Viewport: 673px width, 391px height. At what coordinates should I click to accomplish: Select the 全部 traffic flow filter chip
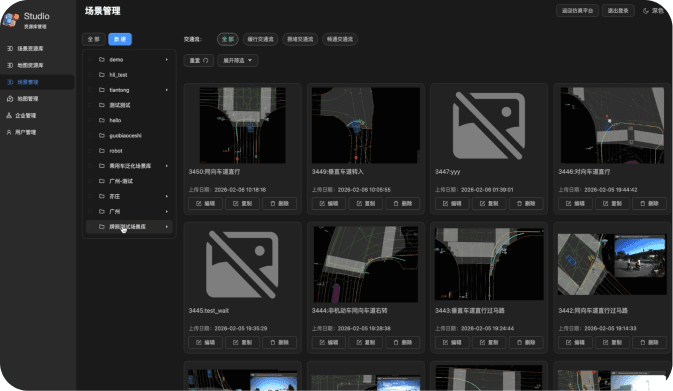227,39
